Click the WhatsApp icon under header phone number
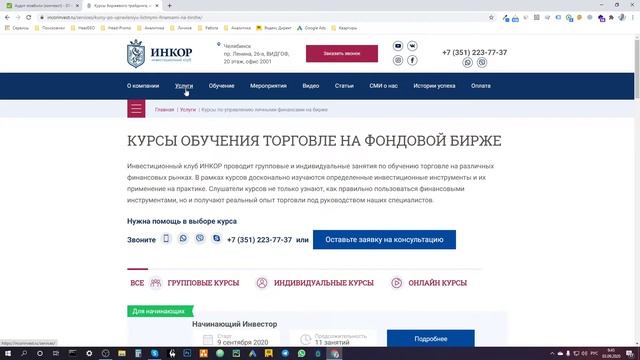Screen dimensions: 640x360 click(468, 62)
